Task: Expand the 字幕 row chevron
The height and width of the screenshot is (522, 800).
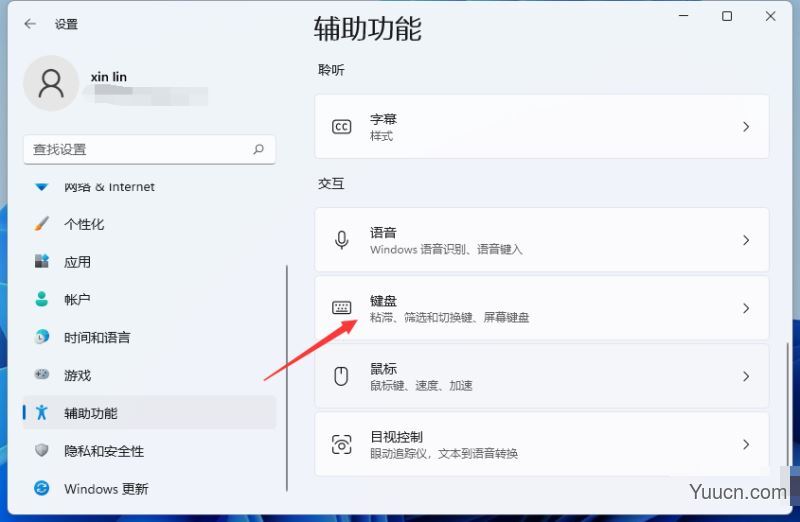Action: [x=746, y=127]
